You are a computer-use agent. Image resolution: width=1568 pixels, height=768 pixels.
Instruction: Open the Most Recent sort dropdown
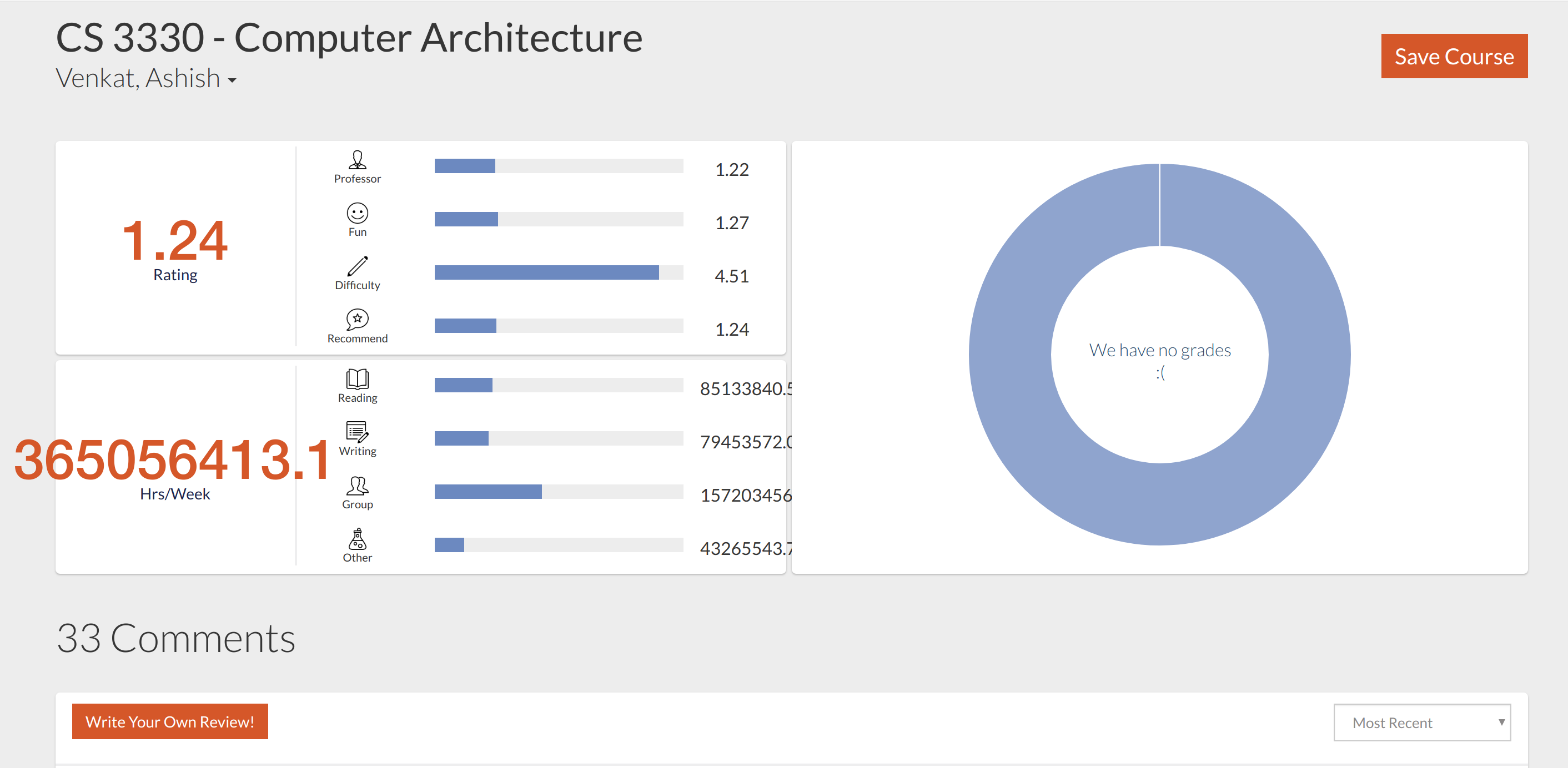point(1421,722)
